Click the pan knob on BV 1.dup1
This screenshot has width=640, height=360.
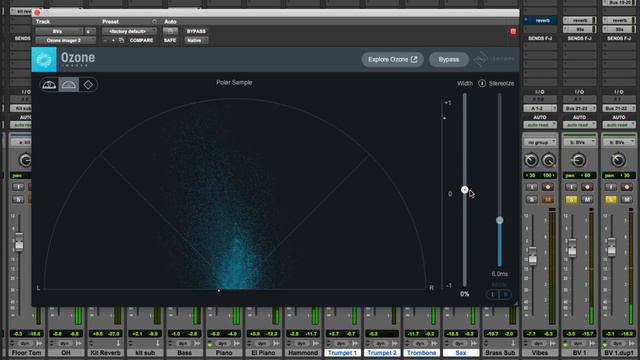point(618,160)
